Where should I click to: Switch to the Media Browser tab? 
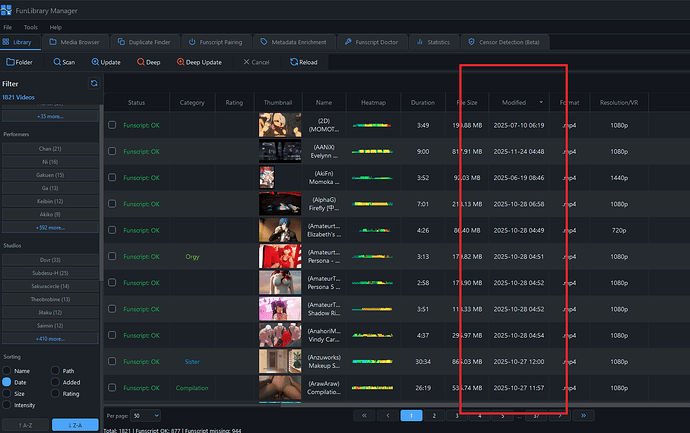(x=74, y=42)
